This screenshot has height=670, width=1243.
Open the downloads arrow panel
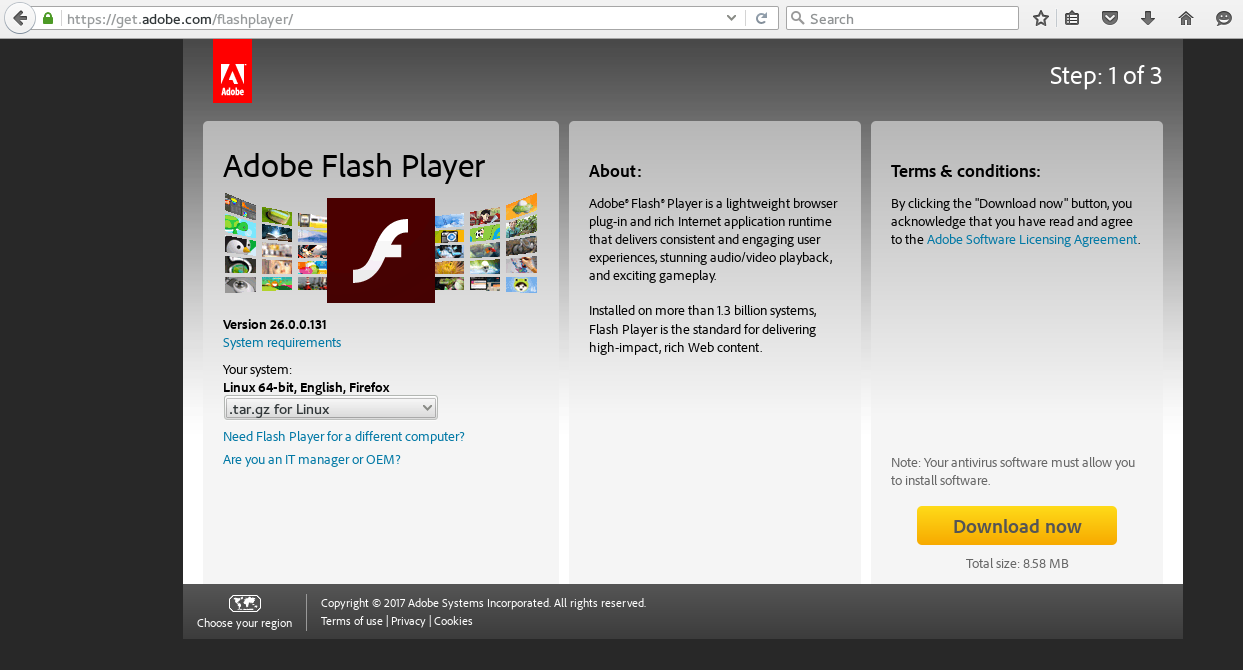click(x=1148, y=18)
